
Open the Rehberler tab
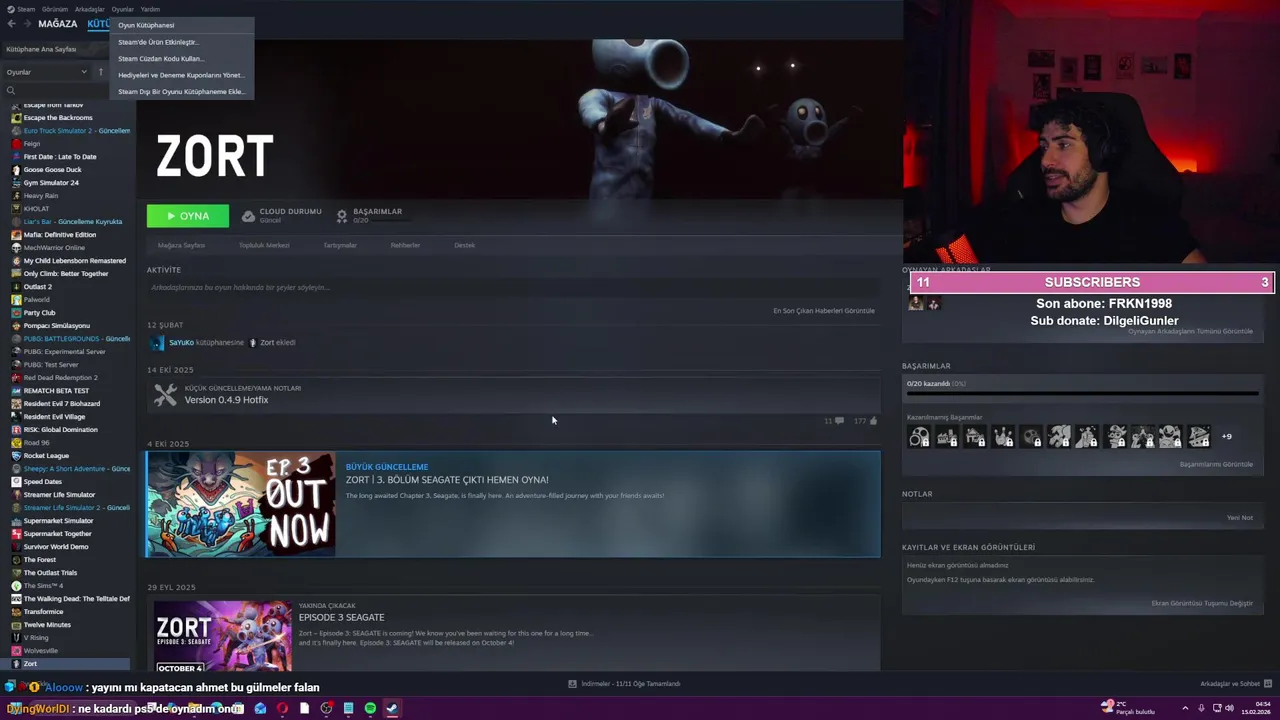coord(405,245)
